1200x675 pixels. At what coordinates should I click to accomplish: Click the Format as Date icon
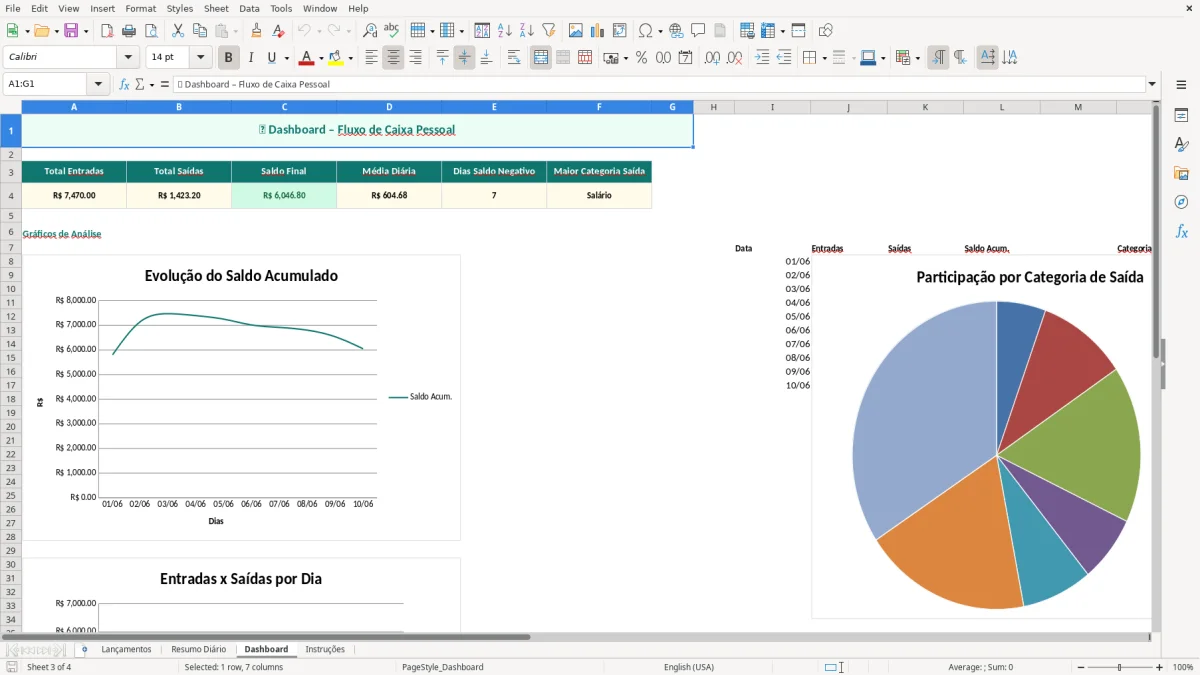pyautogui.click(x=685, y=58)
